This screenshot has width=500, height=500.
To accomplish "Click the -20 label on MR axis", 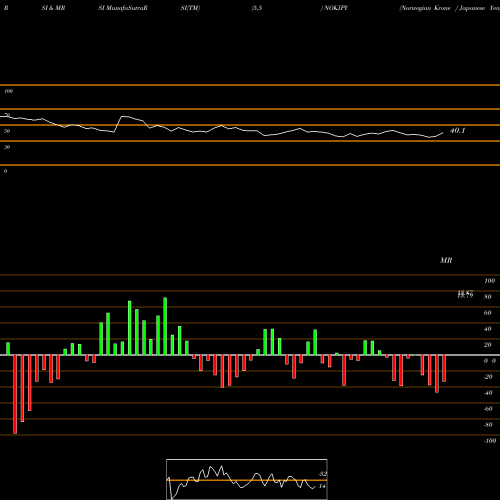I will (x=488, y=377).
